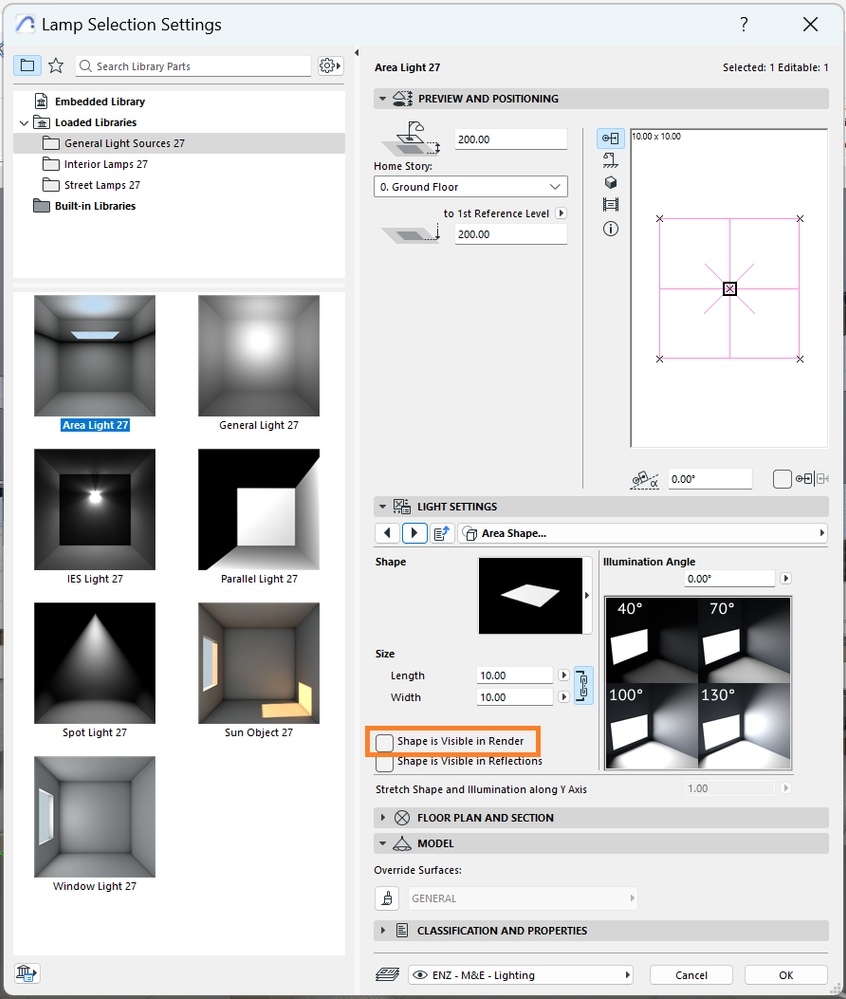Viewport: 846px width, 999px height.
Task: Choose the IES Light 27 thumbnail
Action: (x=95, y=509)
